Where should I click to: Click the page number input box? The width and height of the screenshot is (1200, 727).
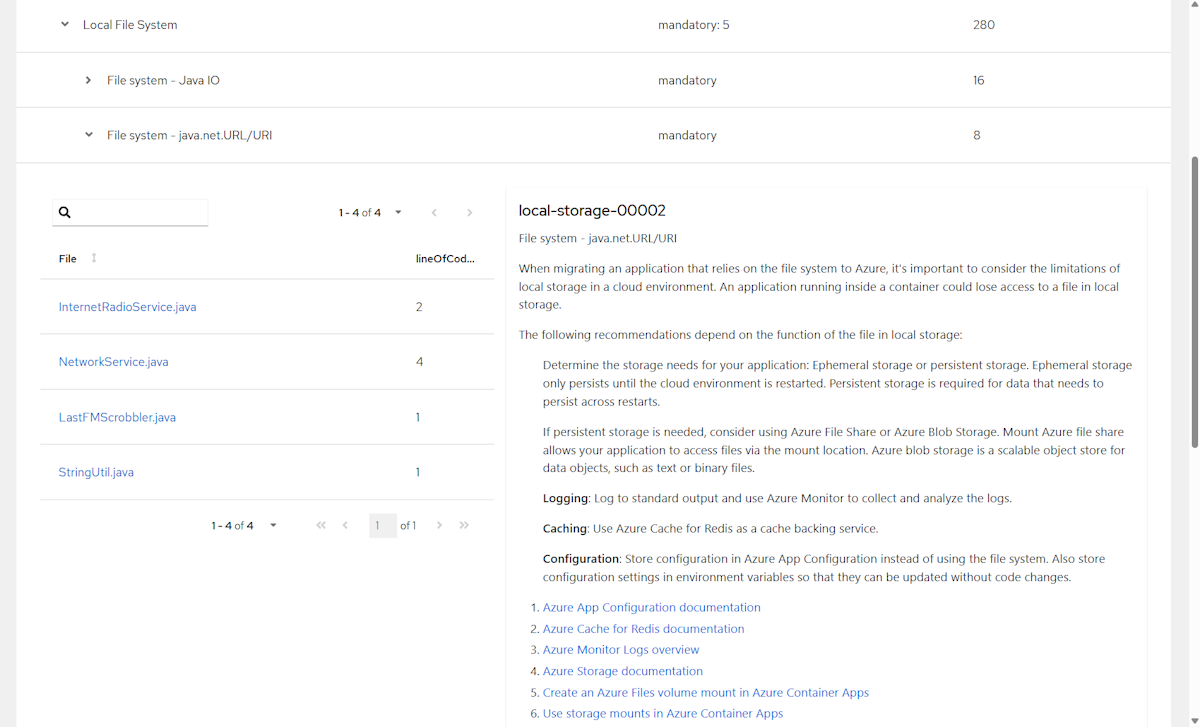[383, 525]
